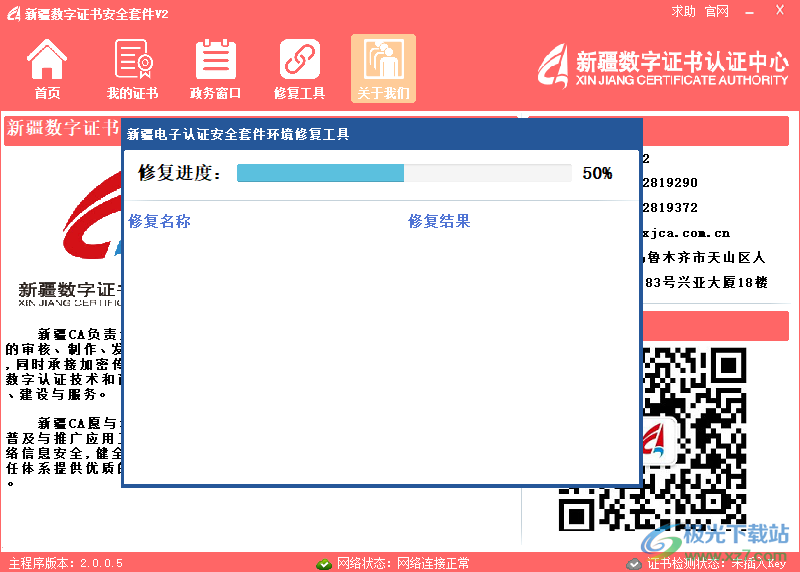Click 主程序版本: 2.0.0.5 text

tap(66, 563)
